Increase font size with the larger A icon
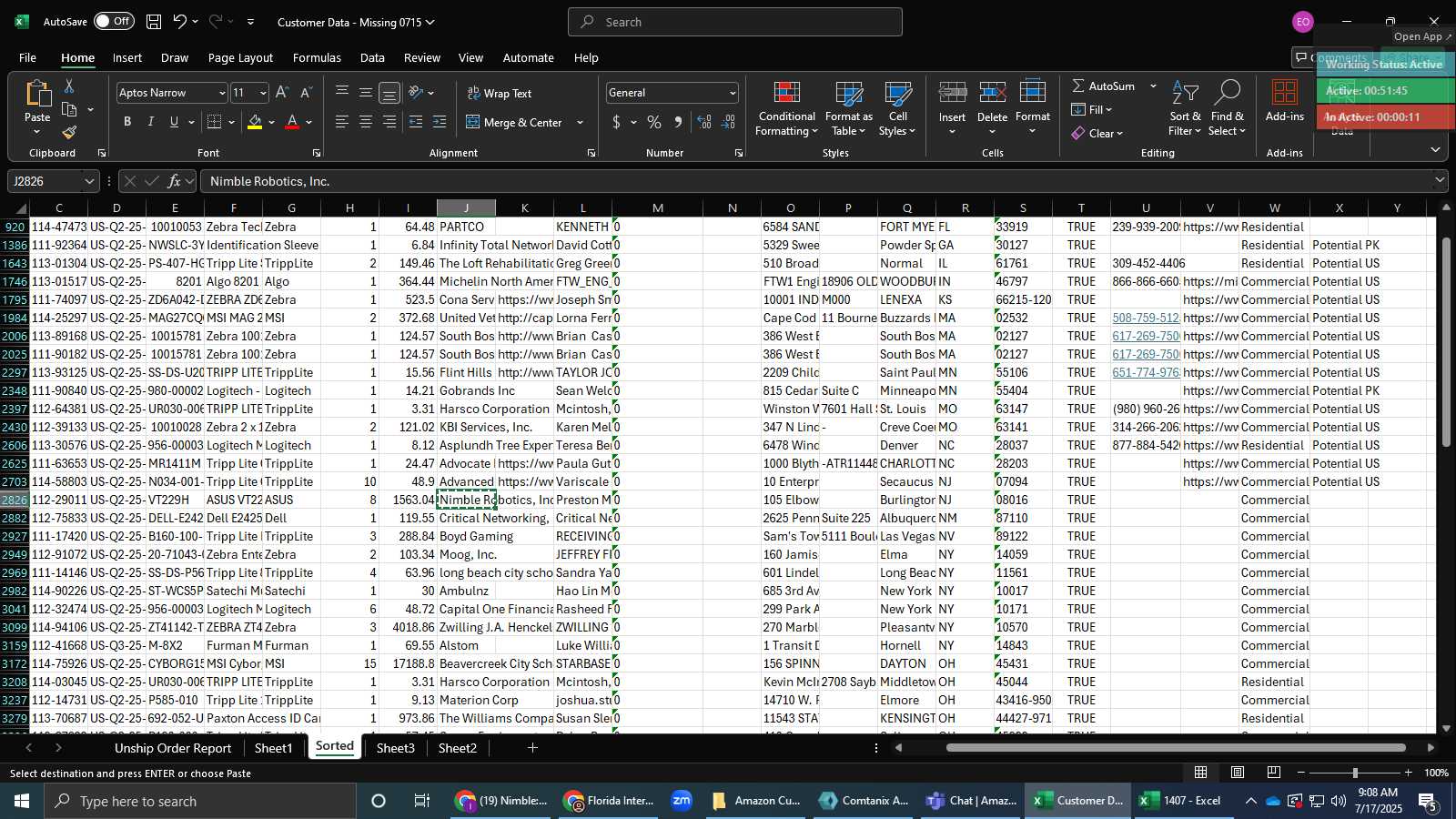The image size is (1456, 819). [x=282, y=93]
